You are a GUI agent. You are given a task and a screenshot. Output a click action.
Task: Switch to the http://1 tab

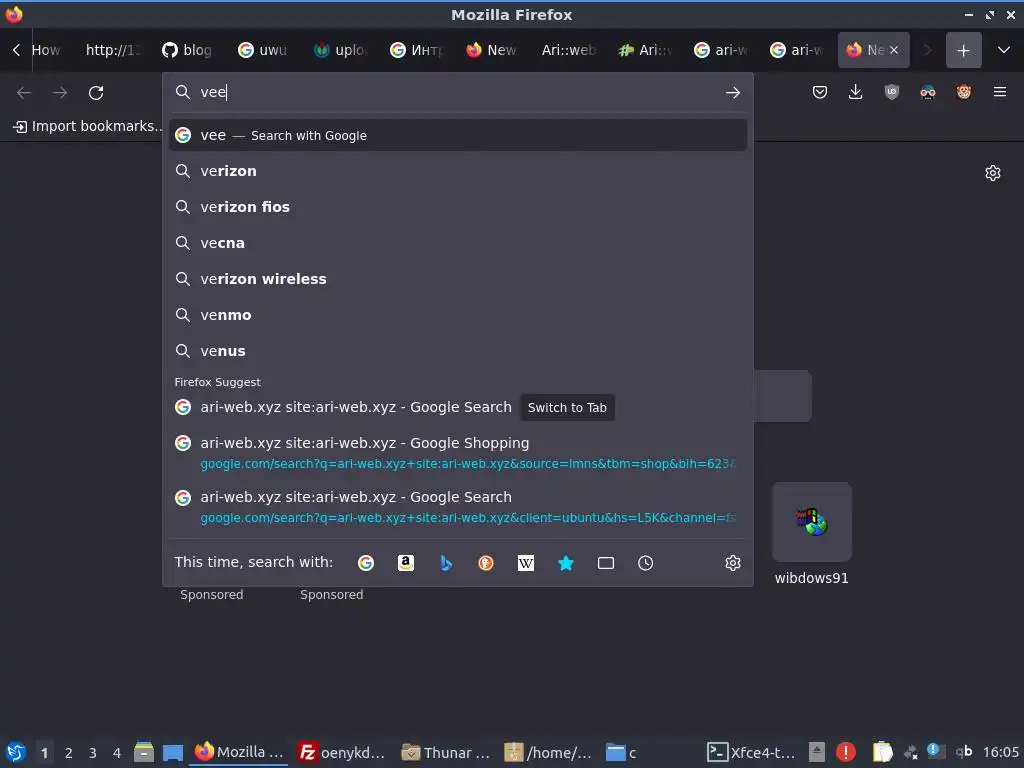[x=111, y=50]
